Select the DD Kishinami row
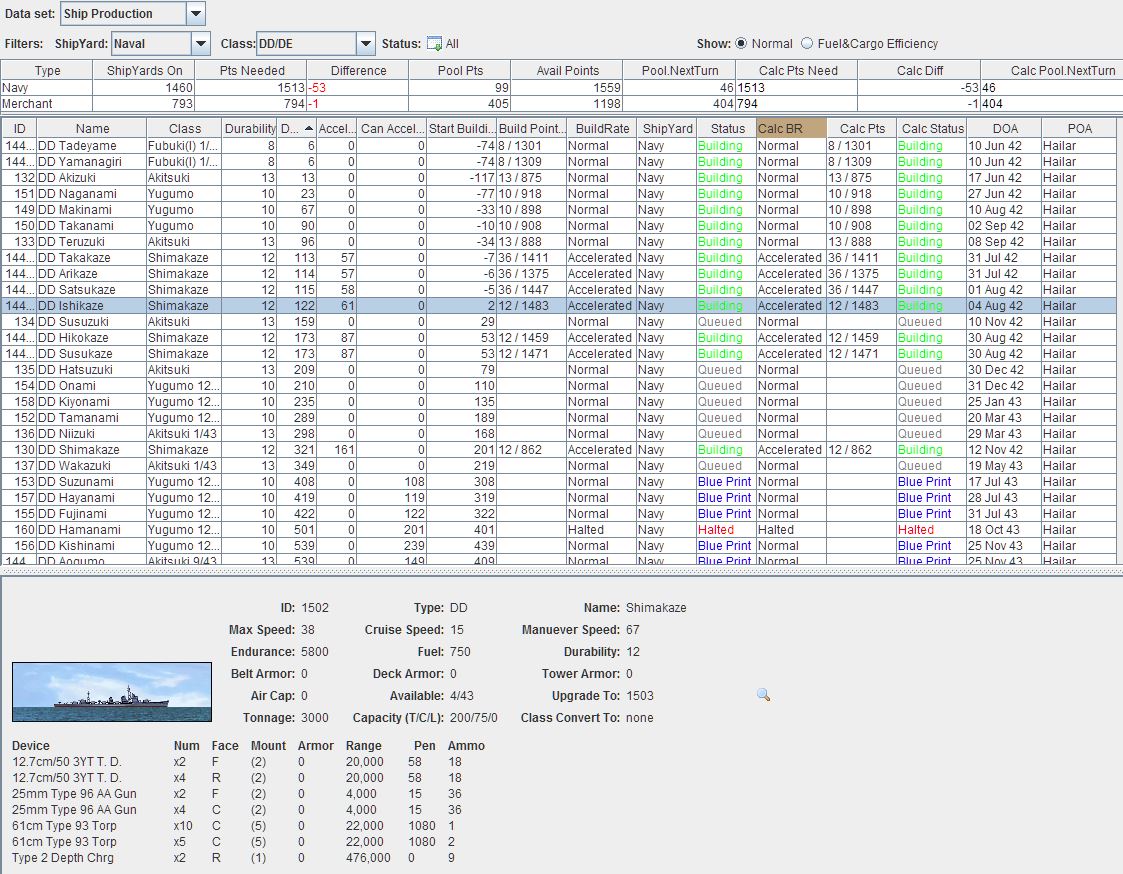The image size is (1123, 874). [559, 545]
